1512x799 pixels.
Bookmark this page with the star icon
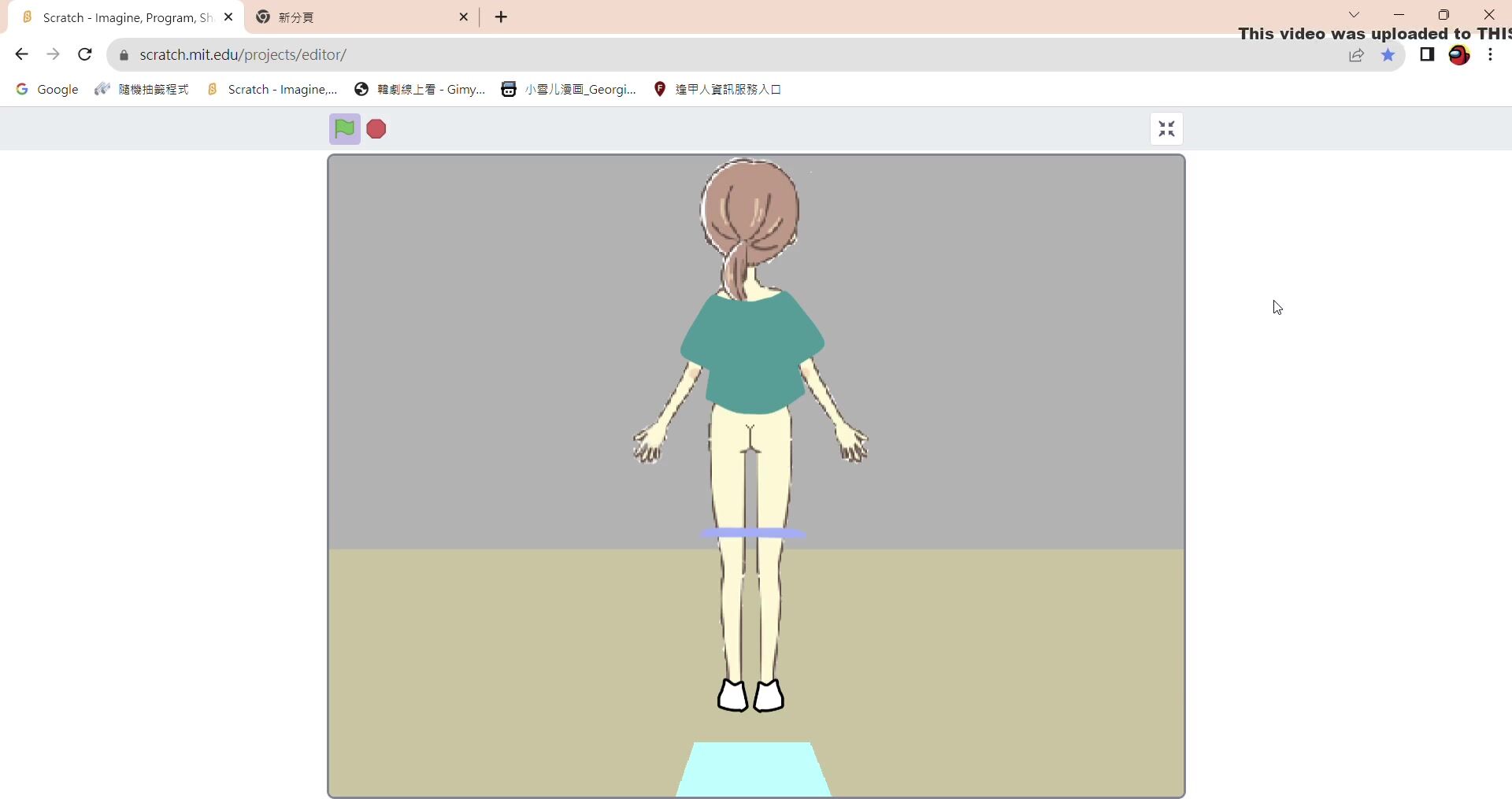[1388, 55]
